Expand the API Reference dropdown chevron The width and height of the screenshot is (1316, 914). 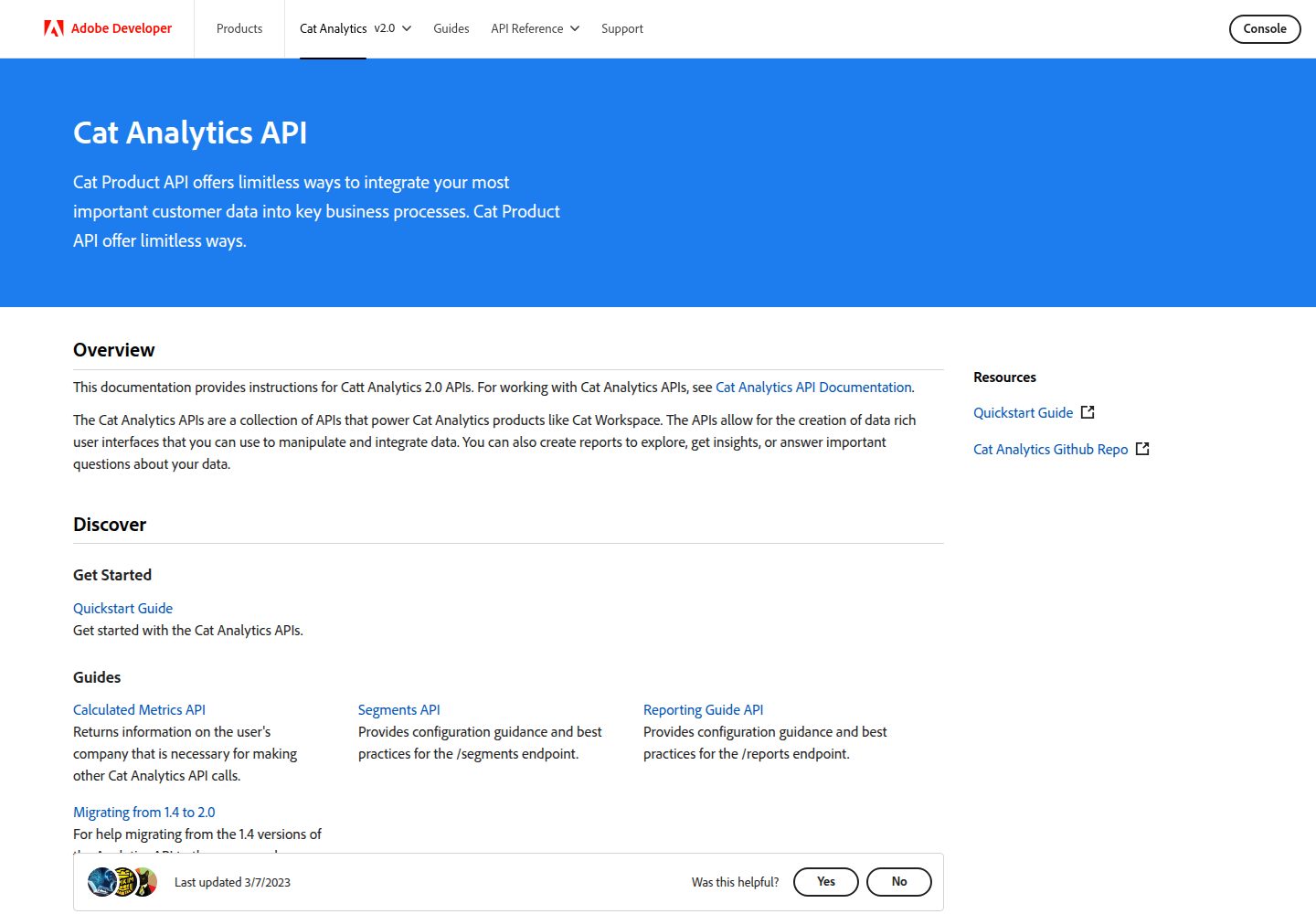[575, 28]
